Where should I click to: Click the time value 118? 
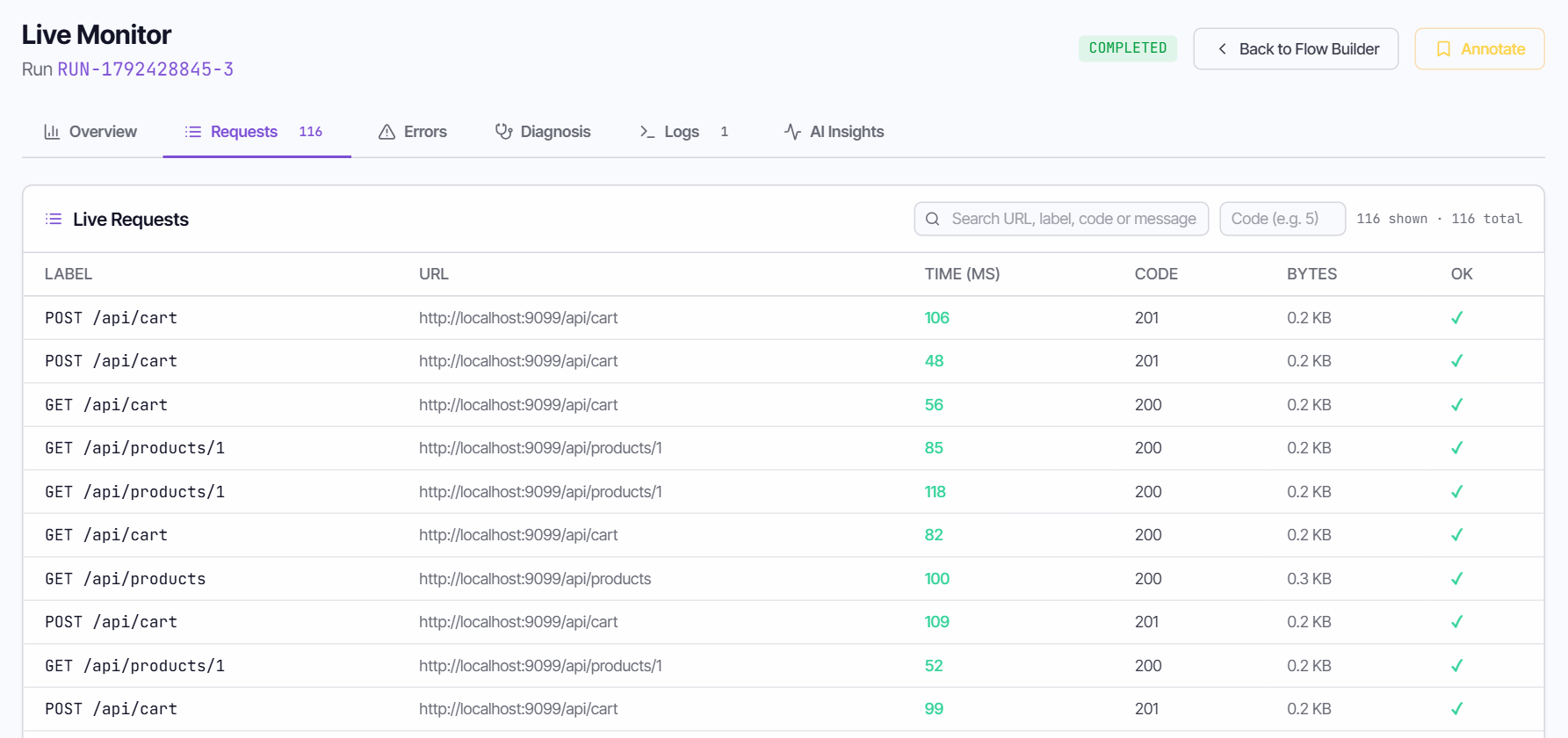point(935,492)
